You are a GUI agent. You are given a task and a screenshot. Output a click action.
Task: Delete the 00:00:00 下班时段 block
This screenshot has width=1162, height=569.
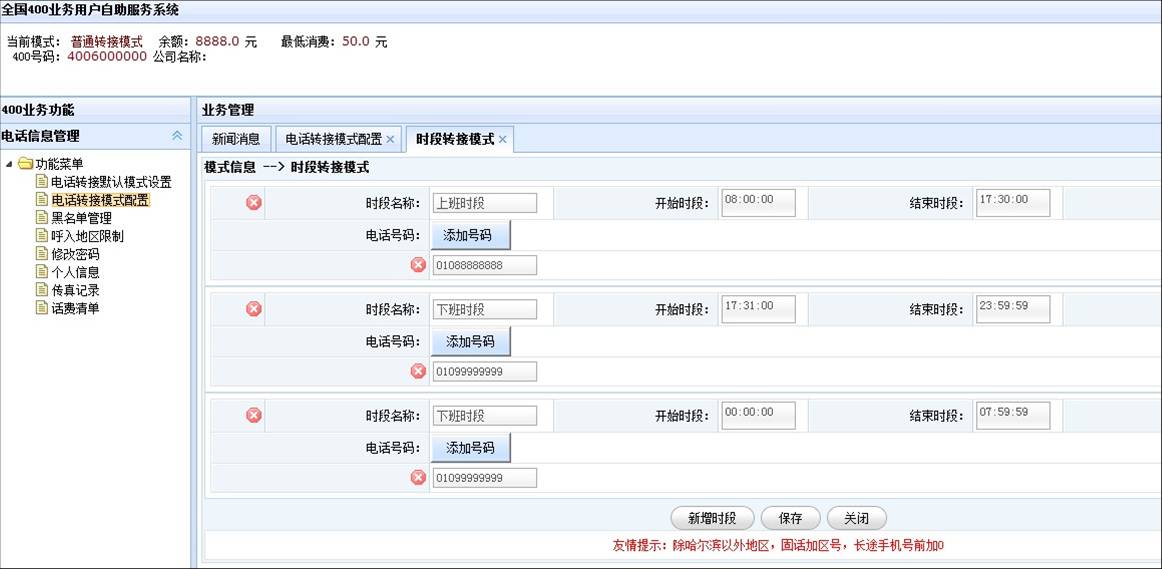point(253,415)
